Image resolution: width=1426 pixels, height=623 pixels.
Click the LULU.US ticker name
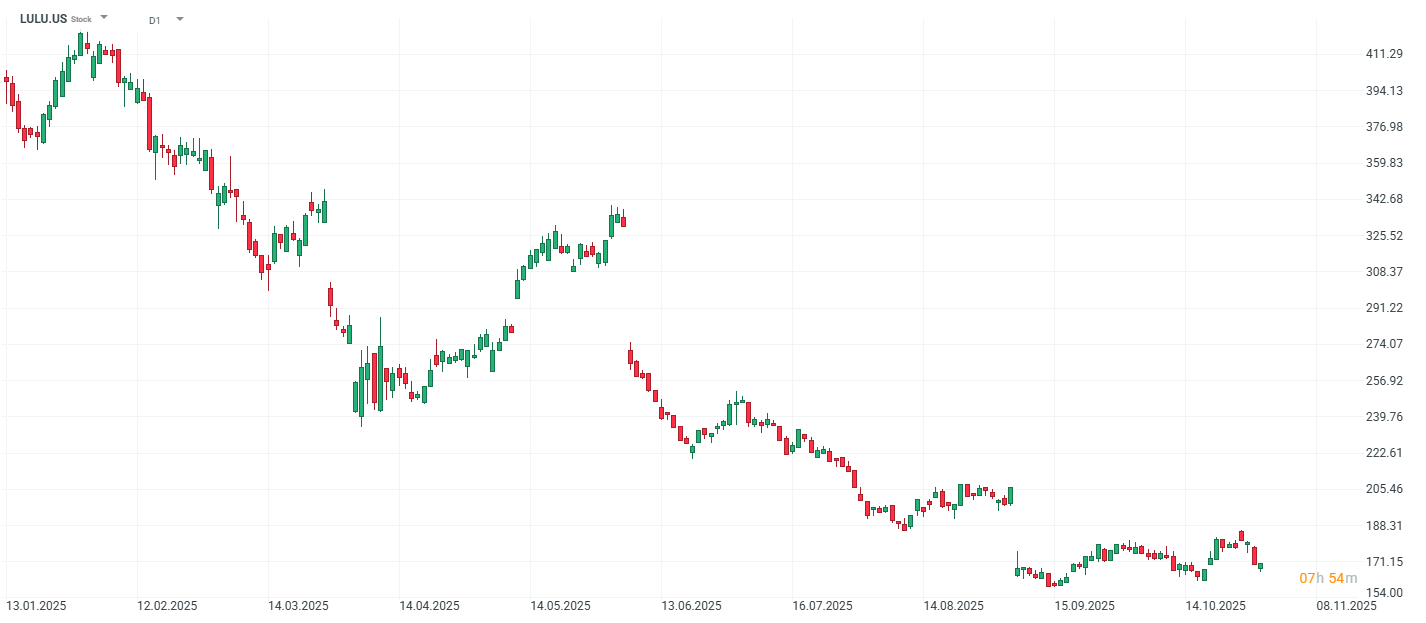[x=43, y=19]
